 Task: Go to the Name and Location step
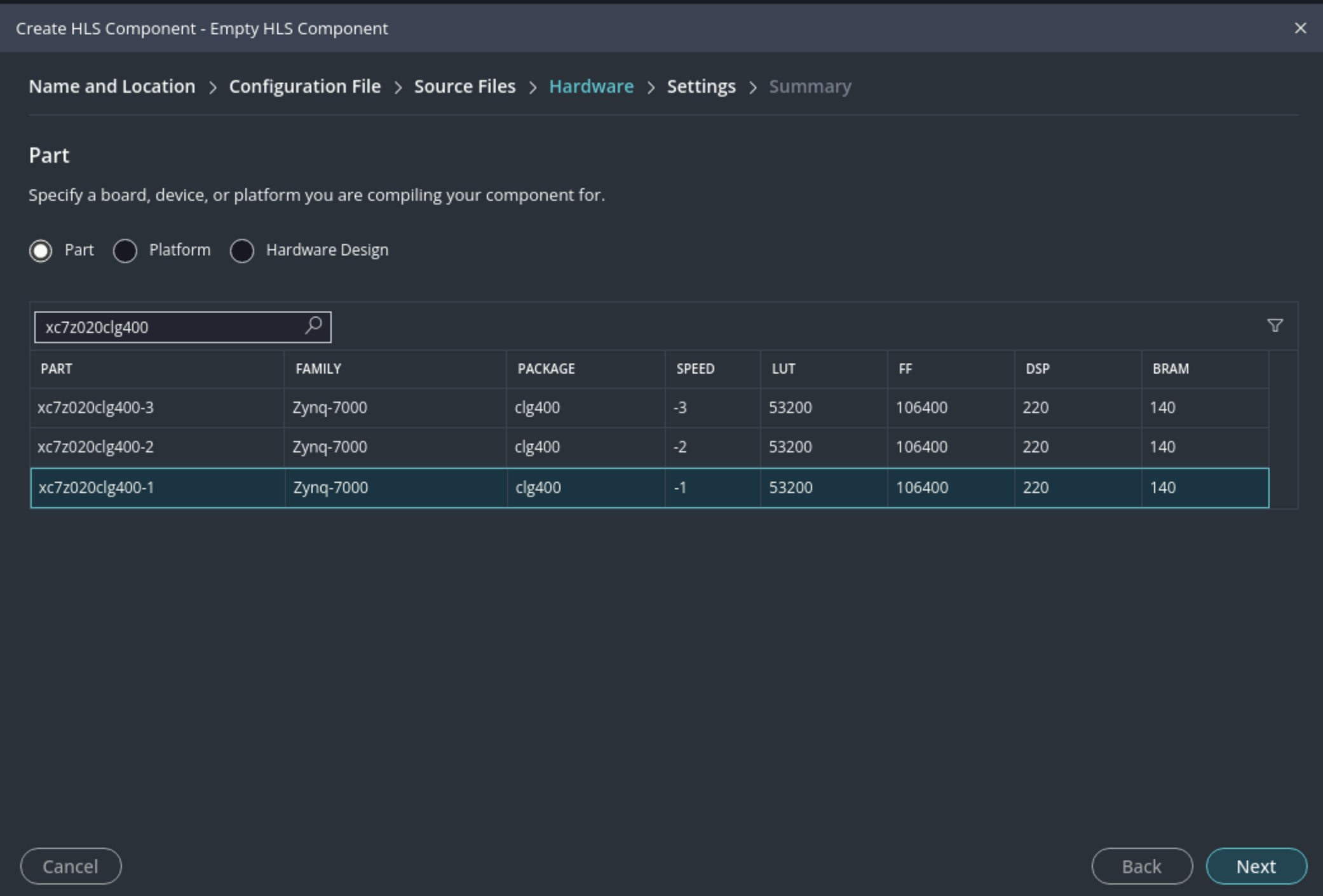point(112,86)
